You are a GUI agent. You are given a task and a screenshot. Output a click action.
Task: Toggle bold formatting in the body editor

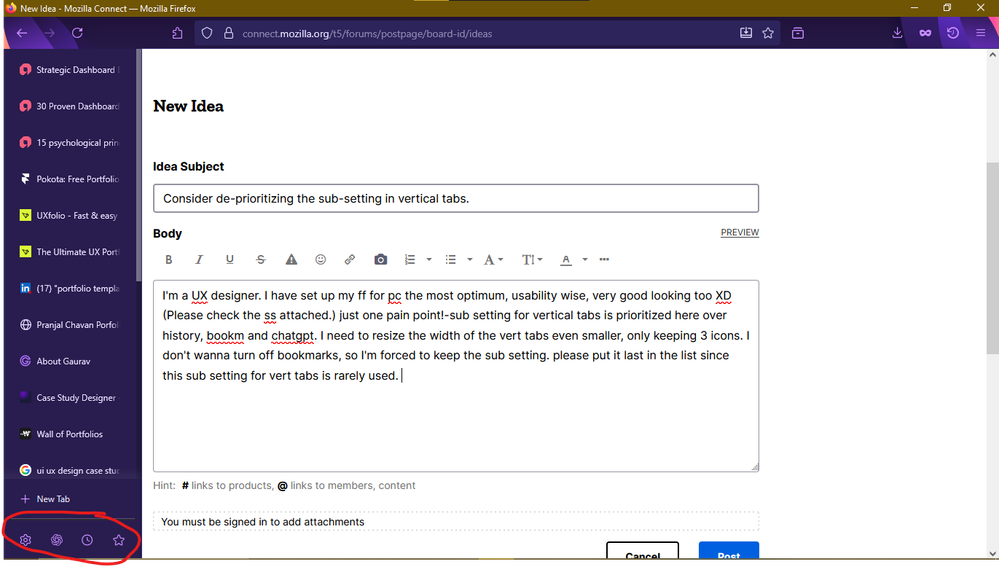pos(169,260)
